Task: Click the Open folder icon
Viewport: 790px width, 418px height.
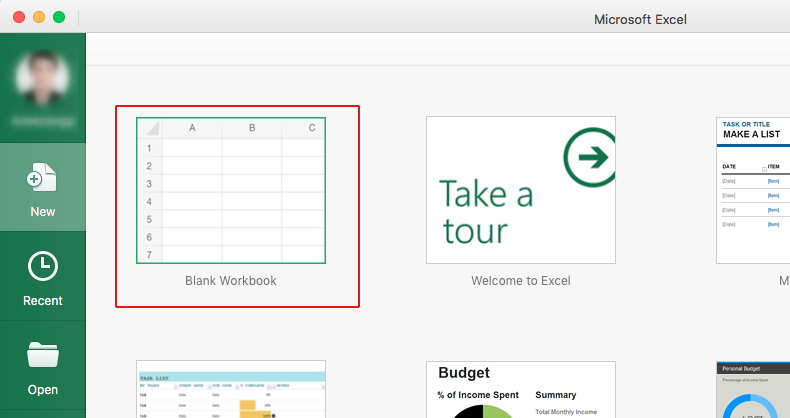Action: [x=43, y=355]
